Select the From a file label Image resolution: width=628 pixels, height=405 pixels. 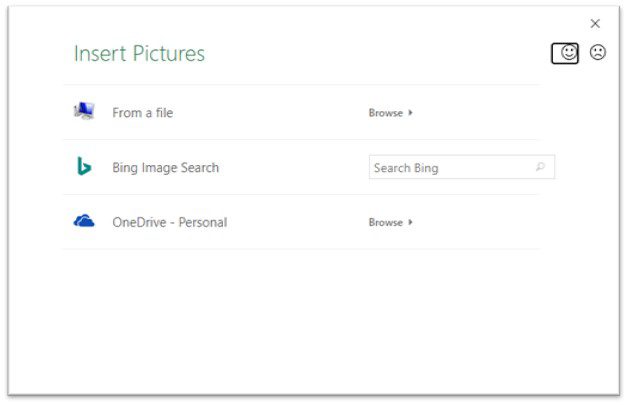143,113
